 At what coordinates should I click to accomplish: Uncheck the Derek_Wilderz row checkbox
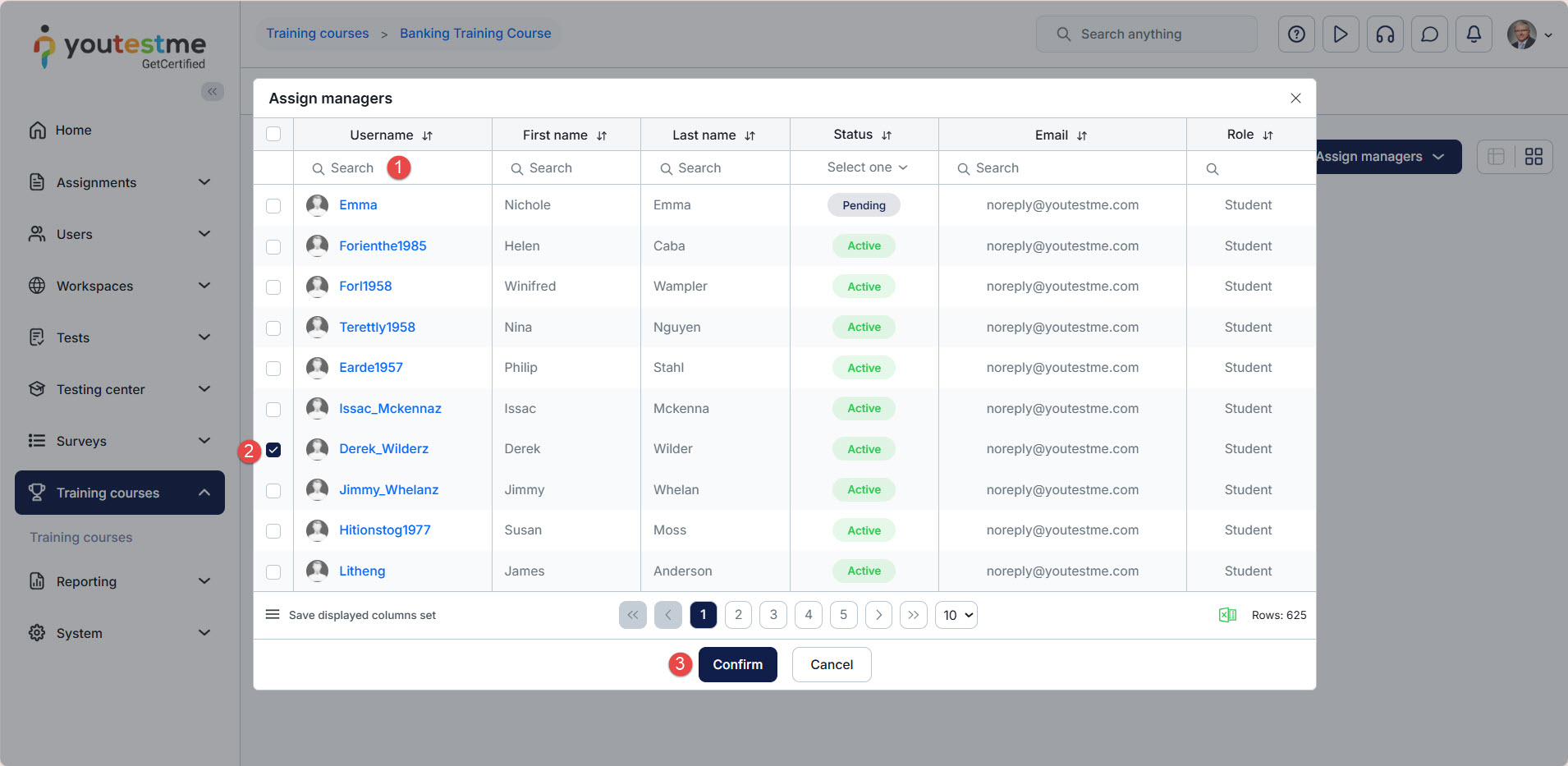(x=273, y=450)
